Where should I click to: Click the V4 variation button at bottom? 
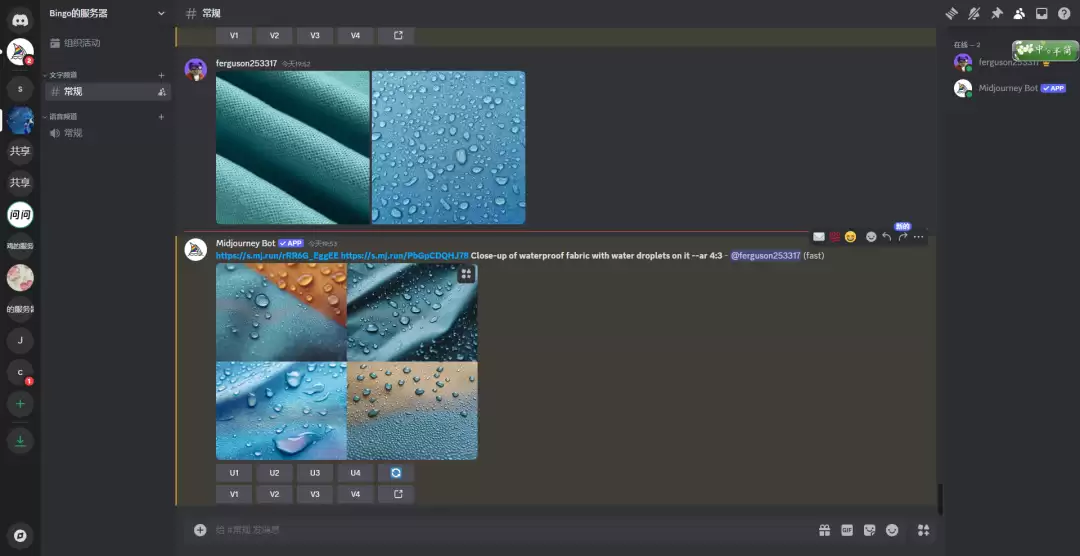(x=355, y=494)
